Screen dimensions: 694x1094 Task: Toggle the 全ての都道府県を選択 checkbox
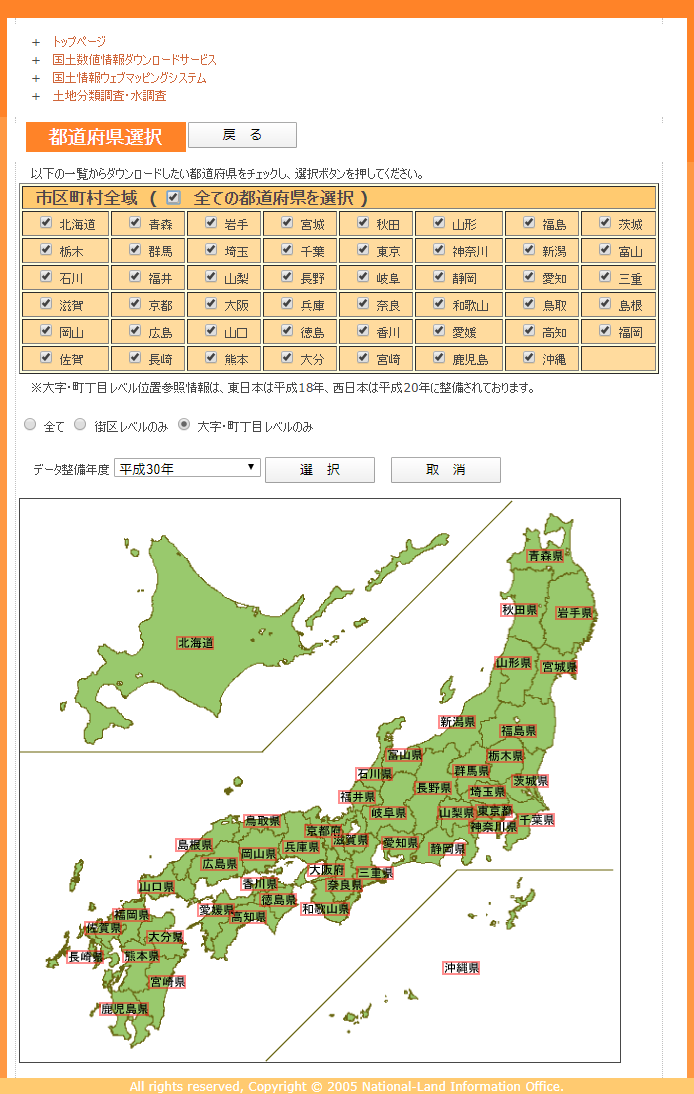click(x=173, y=198)
